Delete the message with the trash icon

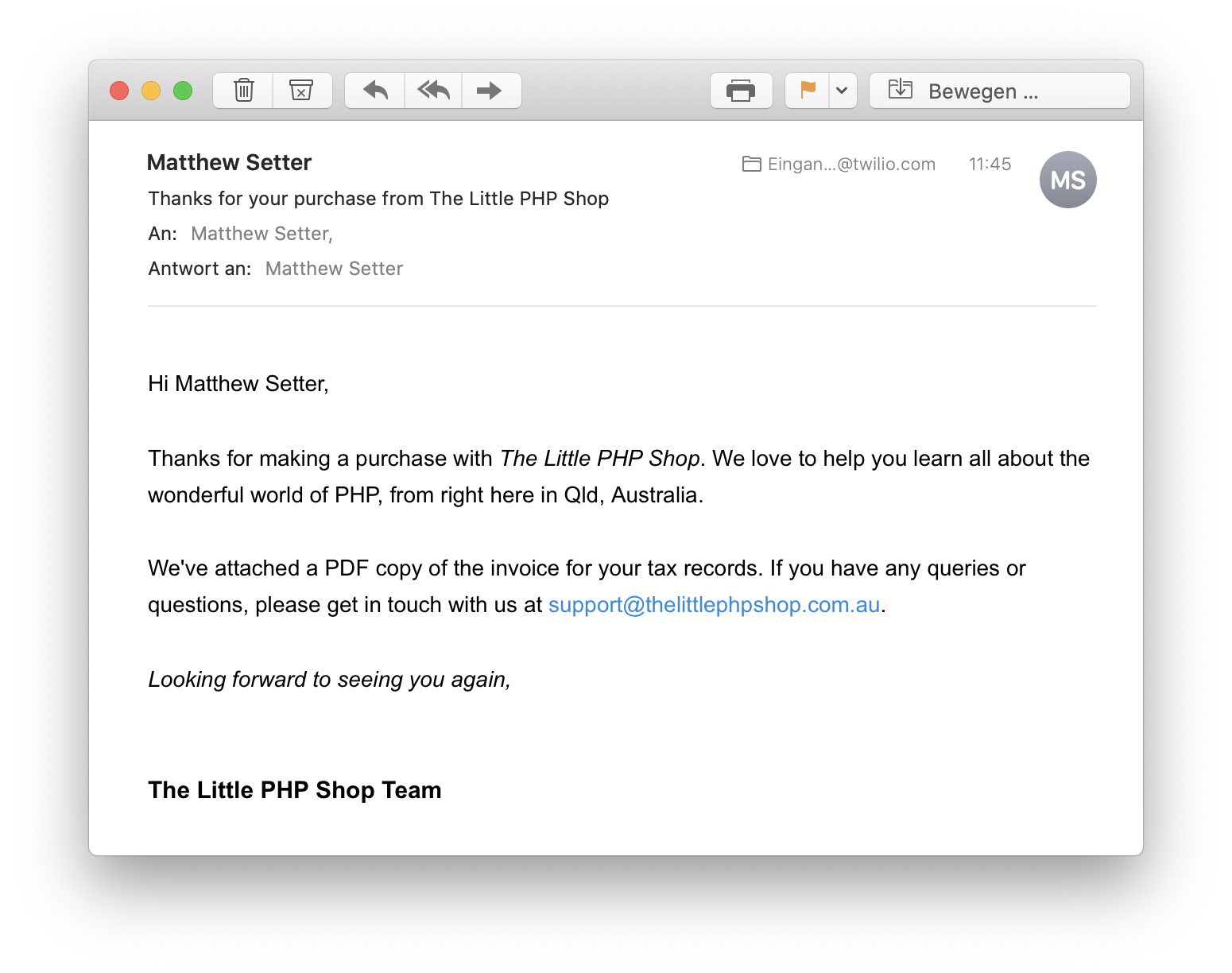(x=243, y=91)
